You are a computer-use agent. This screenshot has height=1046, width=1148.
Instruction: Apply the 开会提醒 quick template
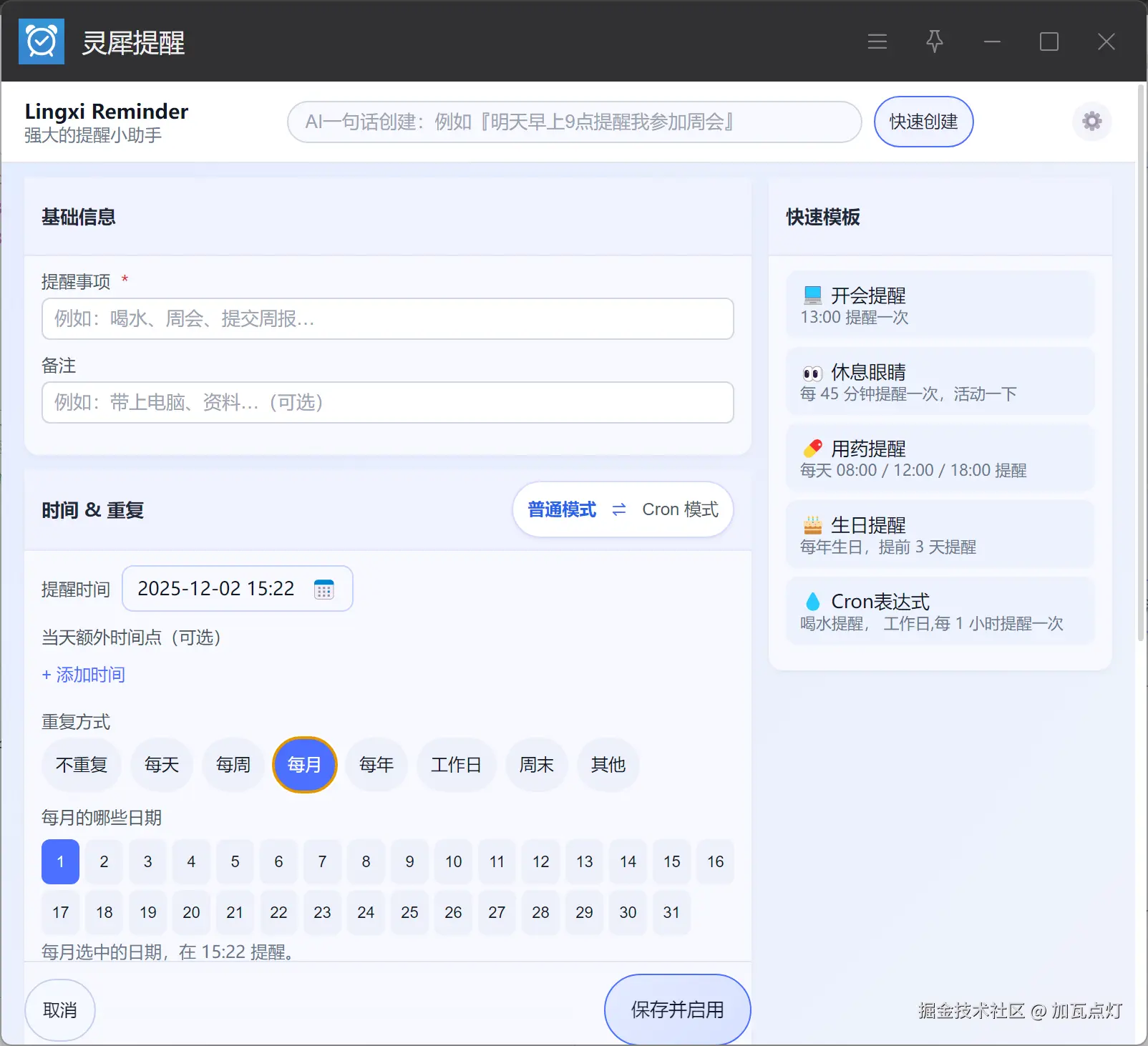click(x=940, y=305)
